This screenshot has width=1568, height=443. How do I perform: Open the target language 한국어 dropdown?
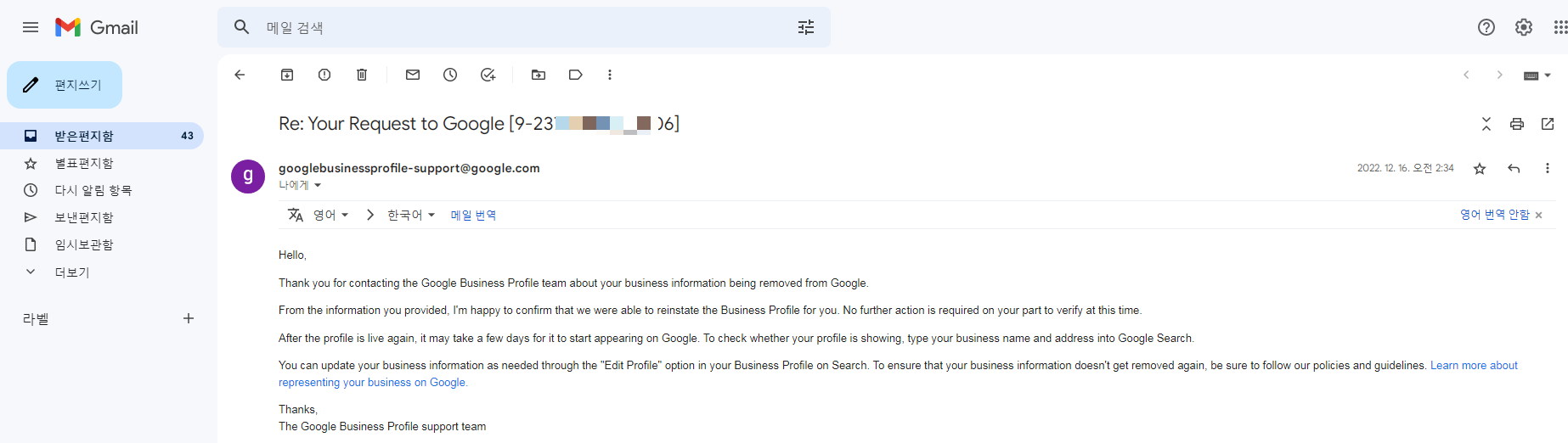click(411, 216)
